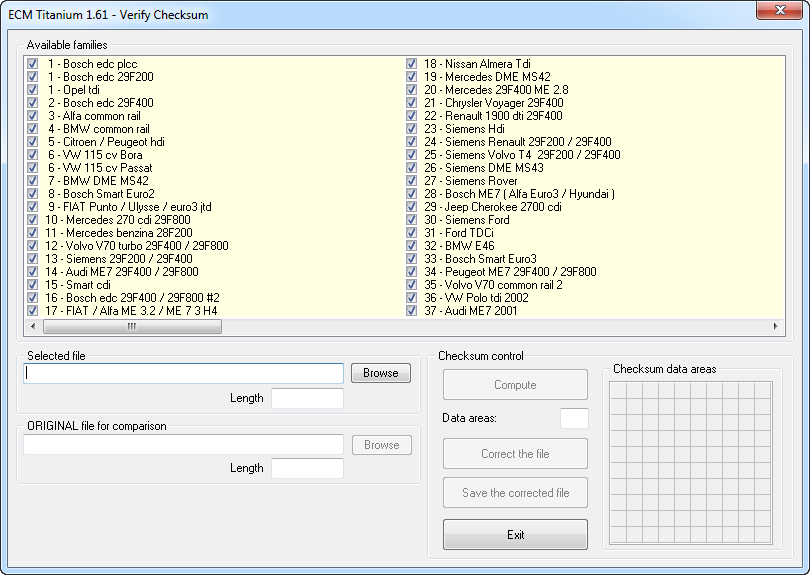The image size is (810, 575).
Task: Click Save the corrected file button
Action: 515,493
